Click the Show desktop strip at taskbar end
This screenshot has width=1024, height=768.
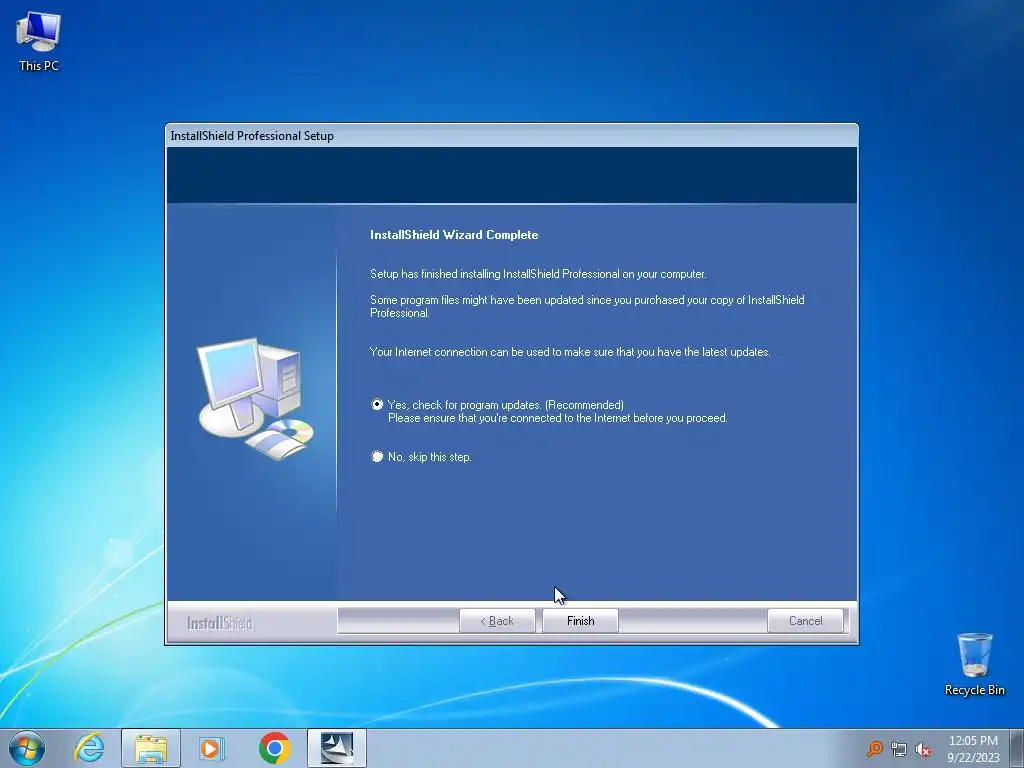[1017, 748]
